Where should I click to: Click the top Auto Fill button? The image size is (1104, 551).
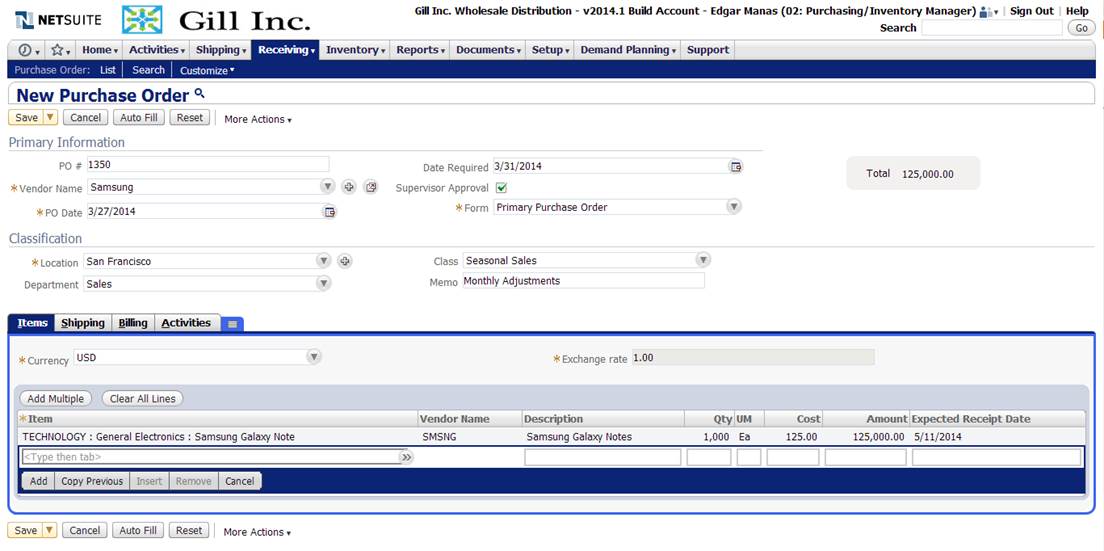point(139,118)
